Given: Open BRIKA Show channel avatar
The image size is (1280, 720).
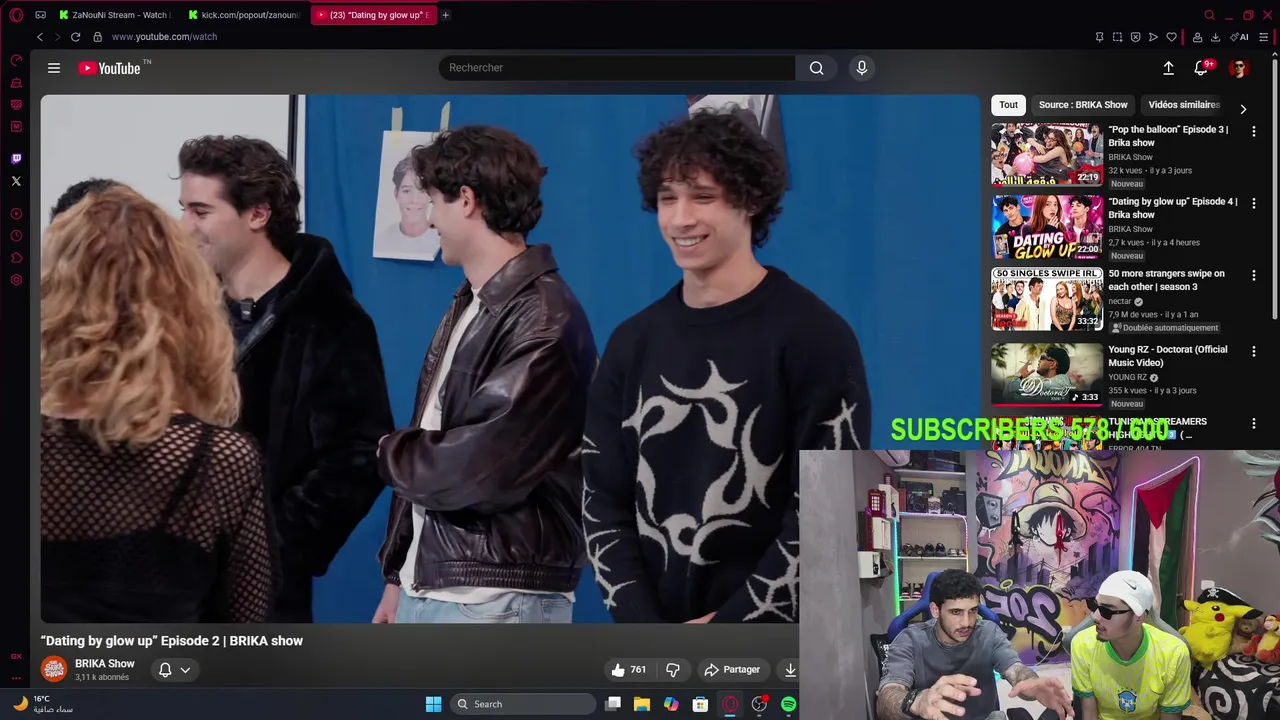Looking at the screenshot, I should [54, 669].
